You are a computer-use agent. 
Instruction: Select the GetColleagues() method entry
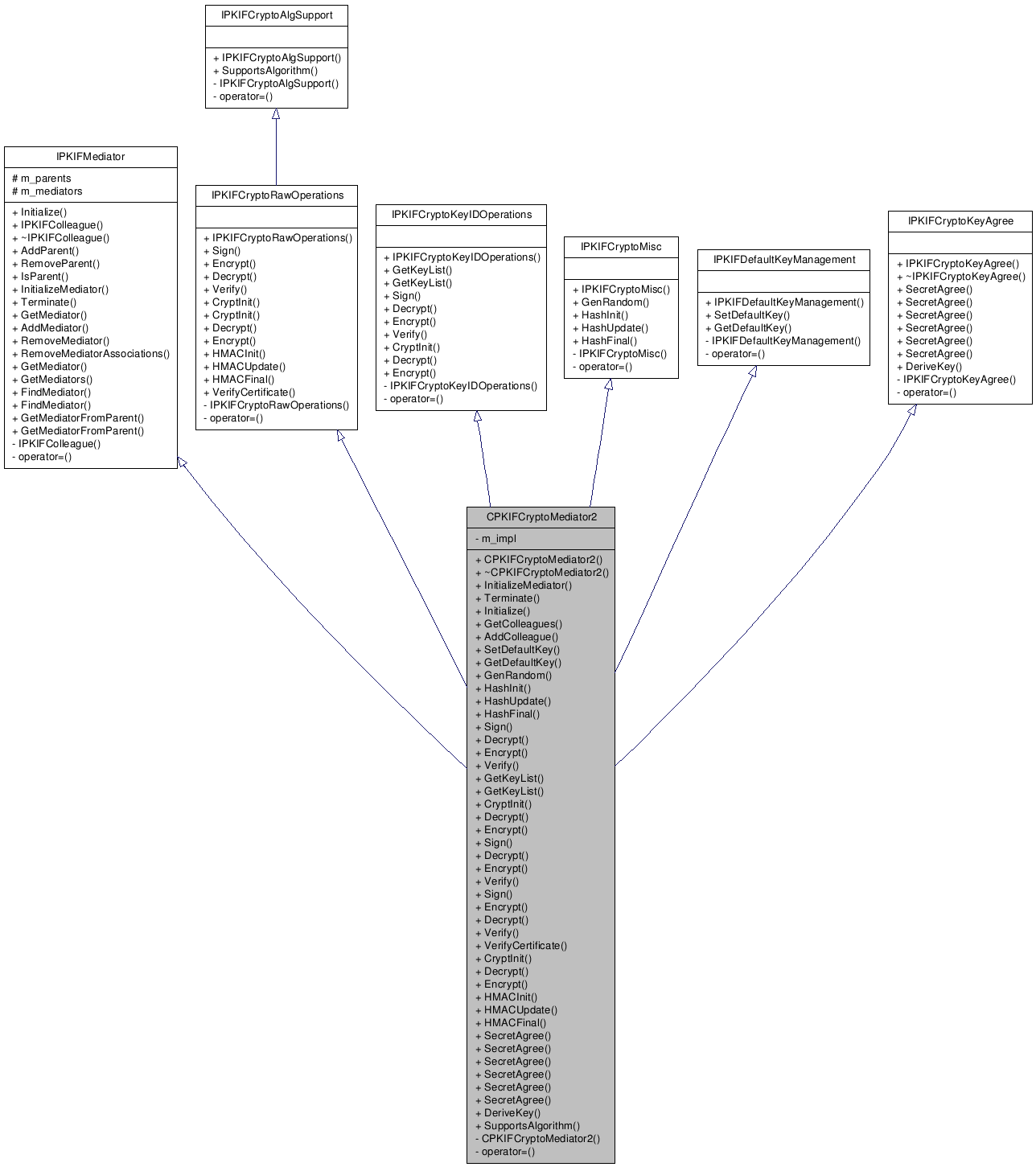[519, 624]
